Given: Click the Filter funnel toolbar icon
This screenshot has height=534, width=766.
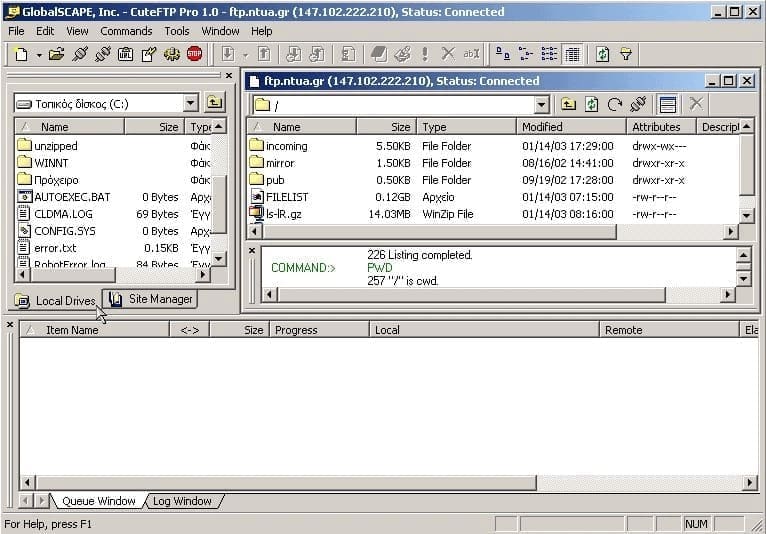Looking at the screenshot, I should click(626, 54).
